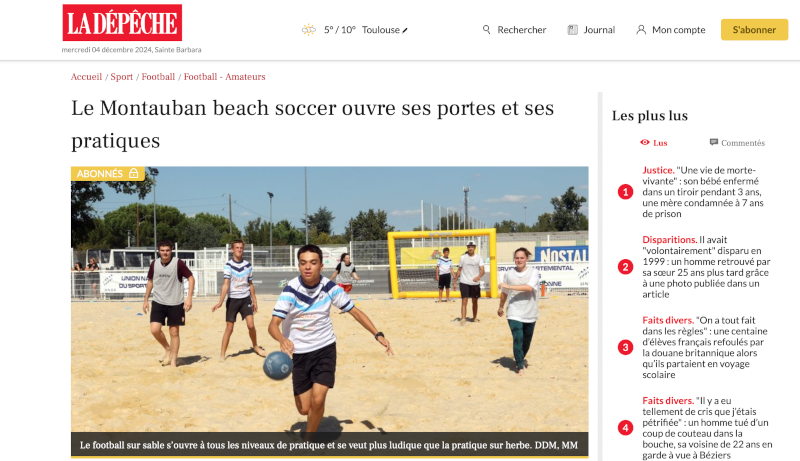Image resolution: width=800 pixels, height=461 pixels.
Task: Click the Mon compte user icon
Action: [x=641, y=30]
